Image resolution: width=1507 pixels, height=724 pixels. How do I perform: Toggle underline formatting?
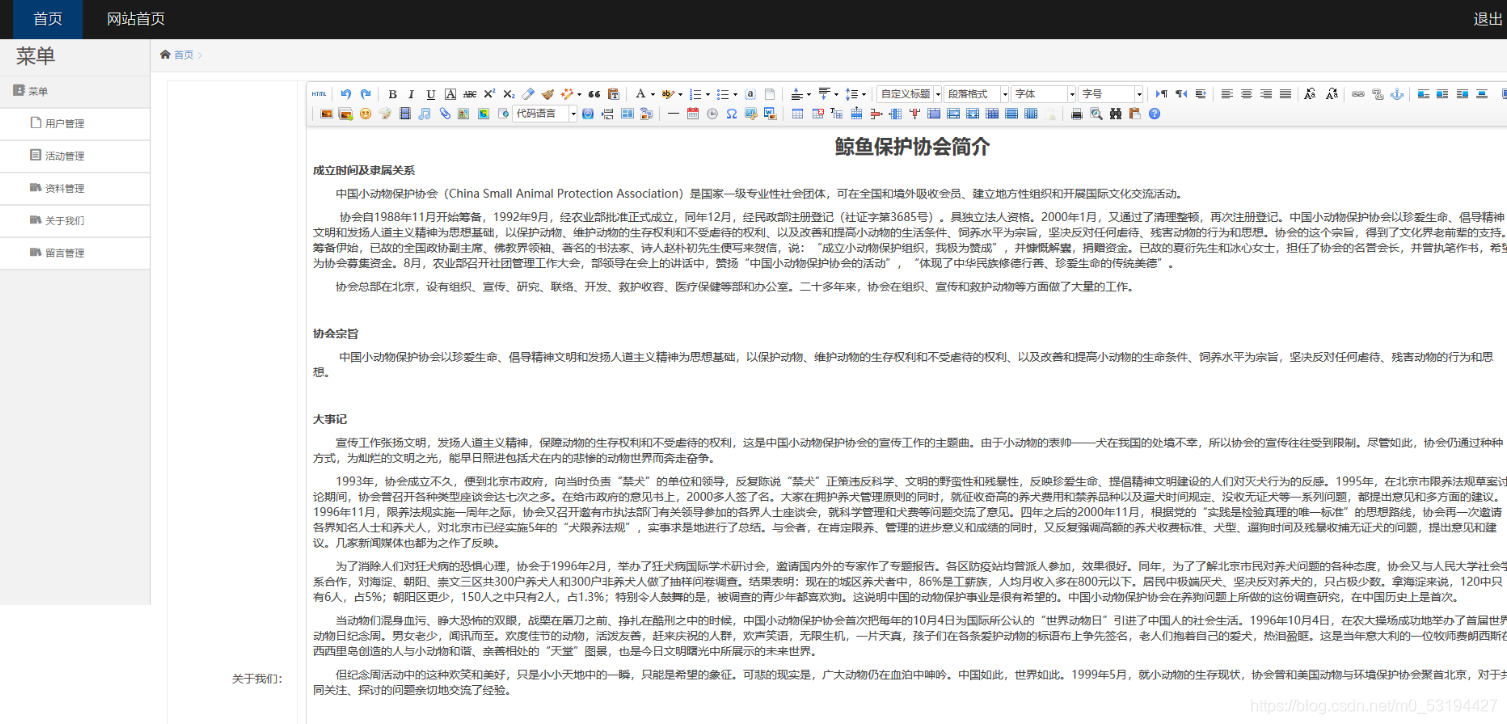pyautogui.click(x=431, y=94)
